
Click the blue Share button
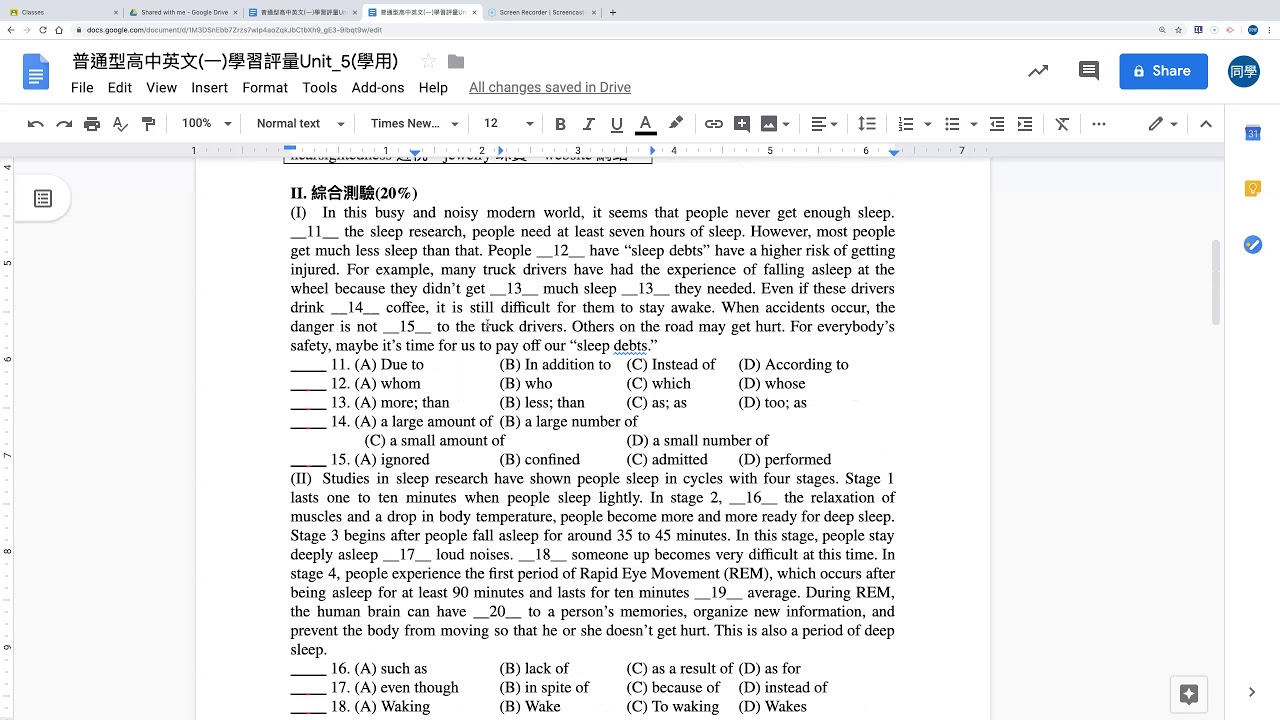pos(1163,71)
